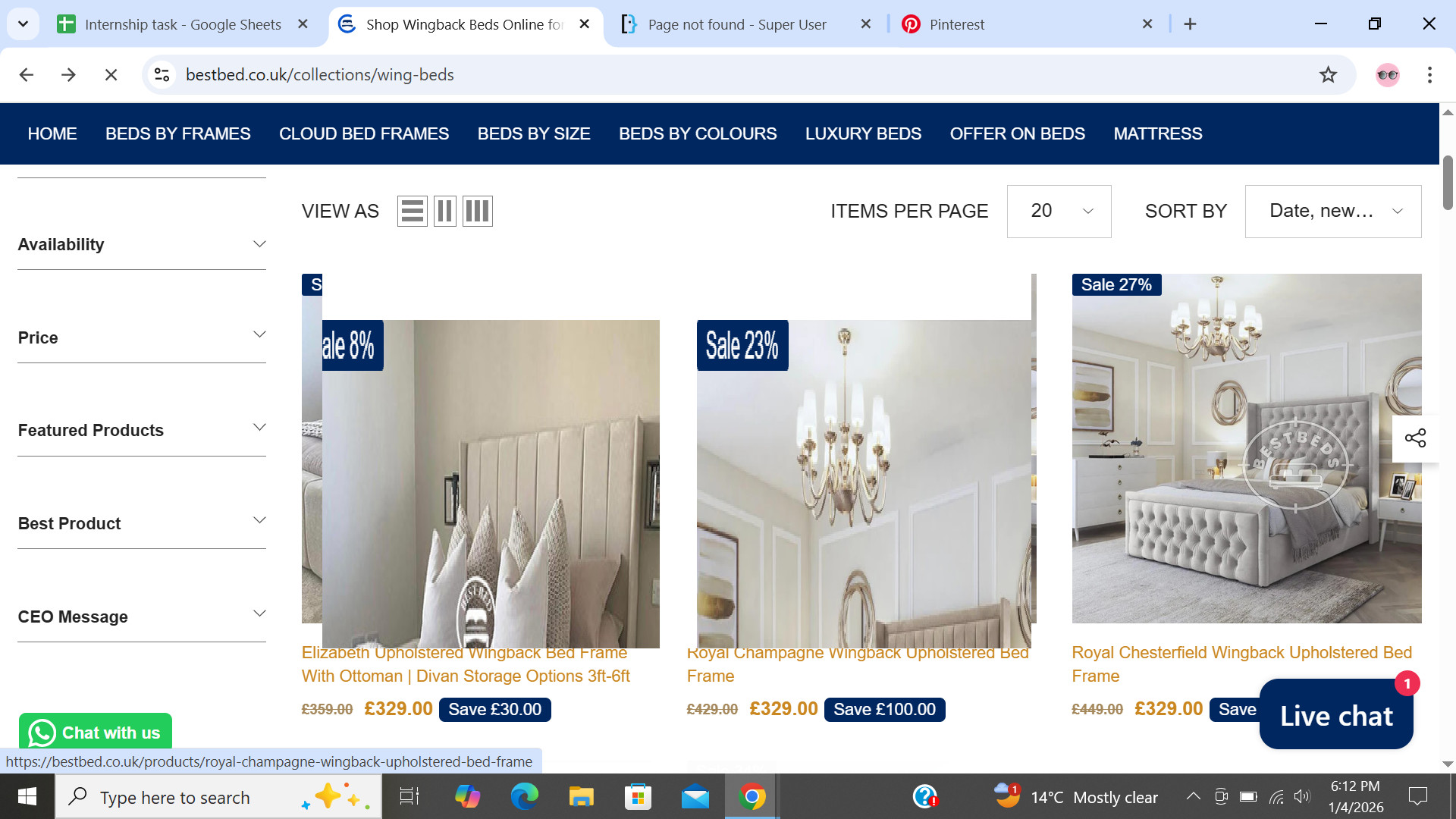Viewport: 1456px width, 819px height.
Task: Expand the Price filter section
Action: [x=142, y=338]
